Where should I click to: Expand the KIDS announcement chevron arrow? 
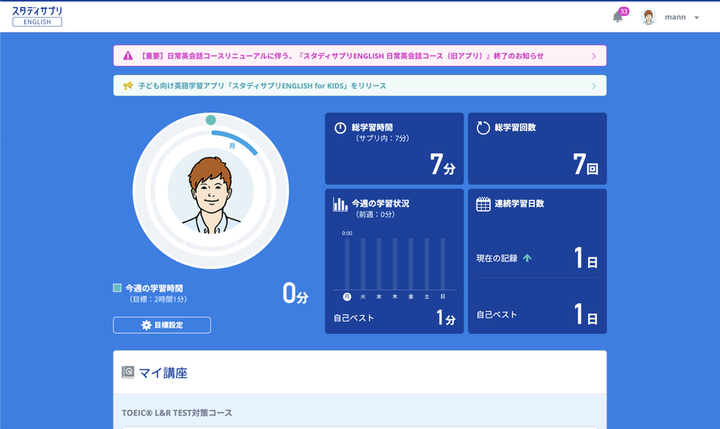click(594, 86)
